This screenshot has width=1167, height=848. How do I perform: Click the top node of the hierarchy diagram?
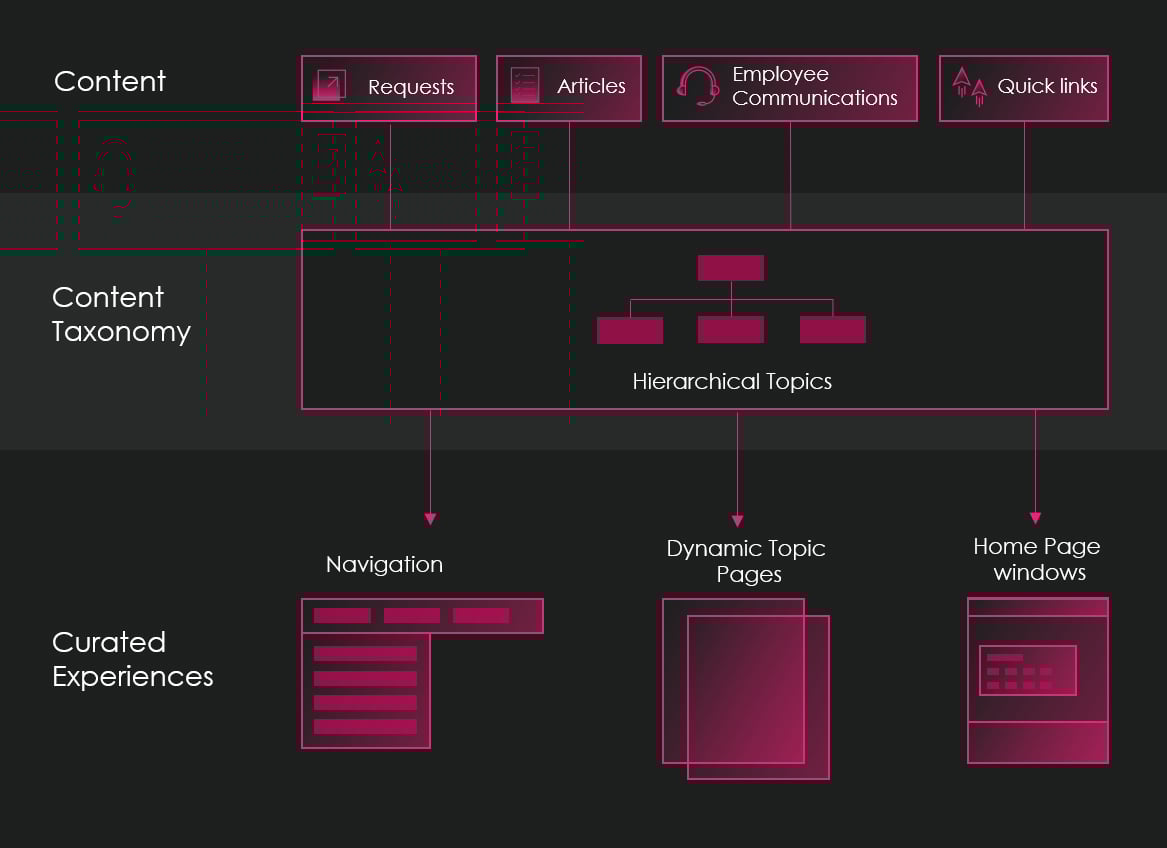[731, 268]
